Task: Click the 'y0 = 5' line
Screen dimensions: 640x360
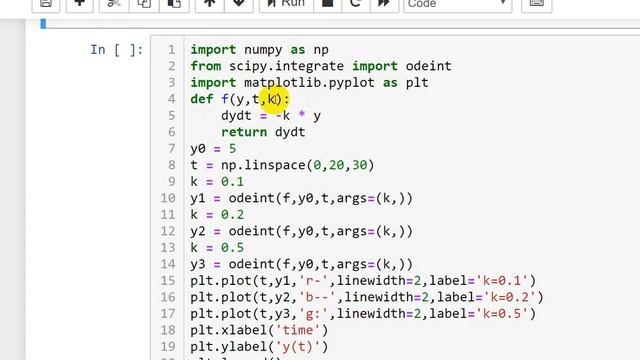Action: pos(213,149)
